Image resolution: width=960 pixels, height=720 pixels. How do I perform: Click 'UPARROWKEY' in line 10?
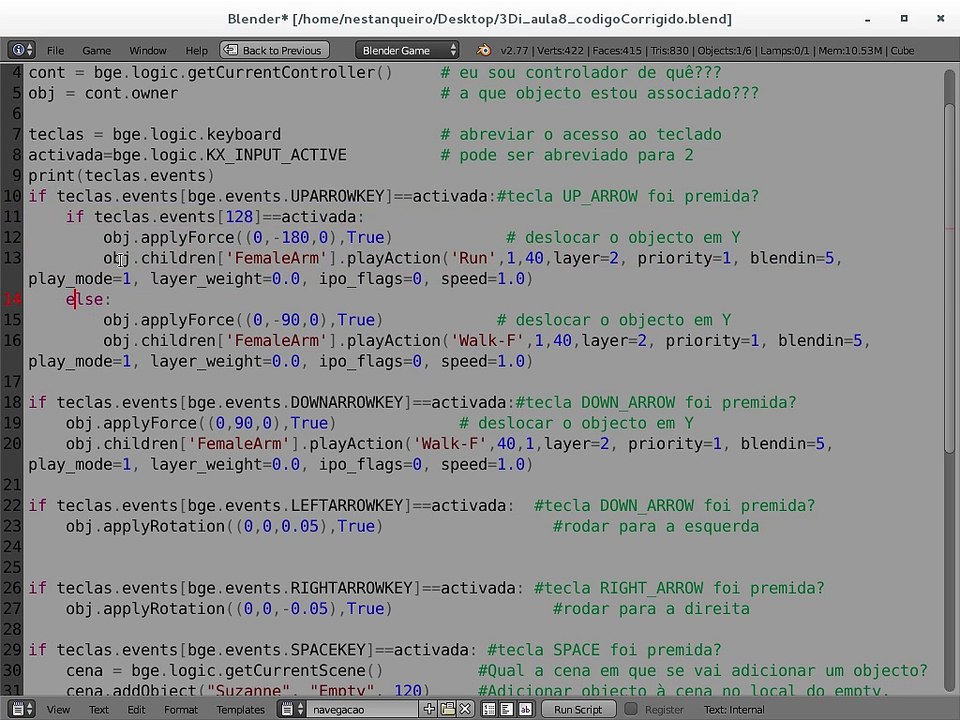point(337,196)
